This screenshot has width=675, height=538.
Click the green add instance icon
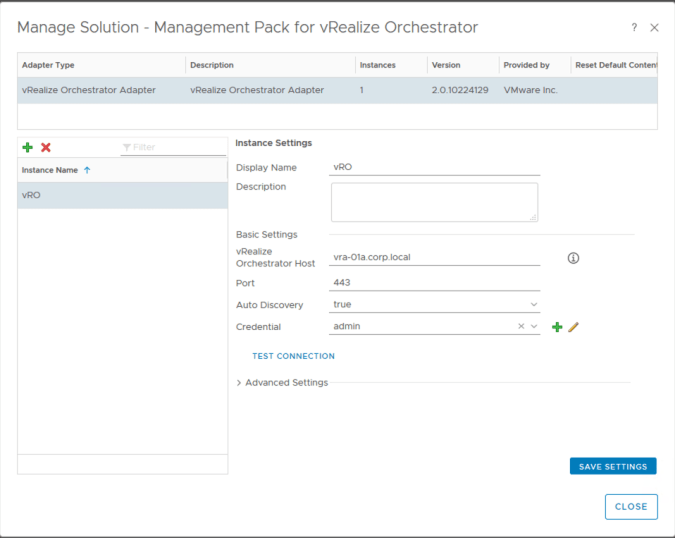tap(27, 147)
